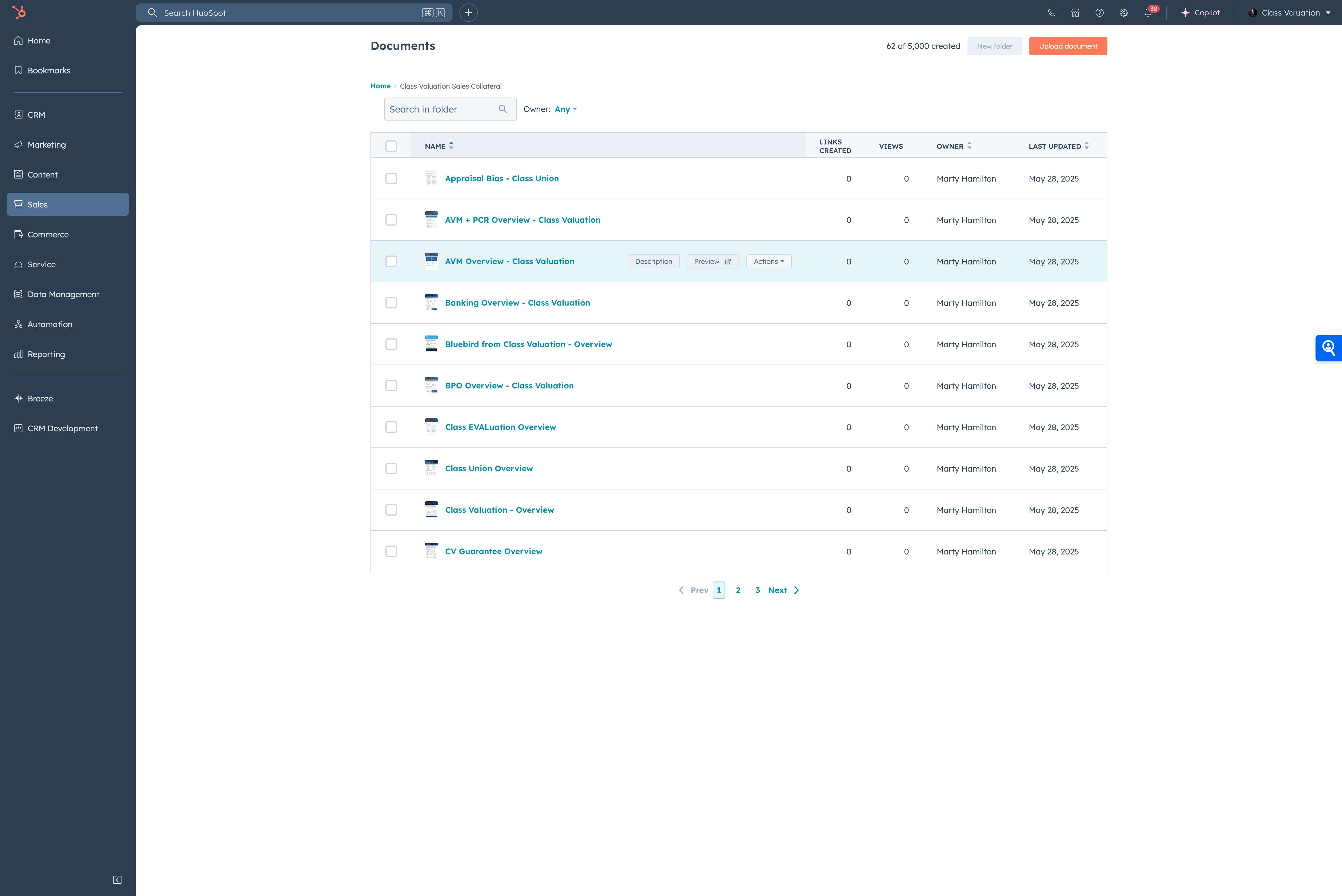Open the phone calling icon
This screenshot has width=1342, height=896.
pyautogui.click(x=1051, y=13)
